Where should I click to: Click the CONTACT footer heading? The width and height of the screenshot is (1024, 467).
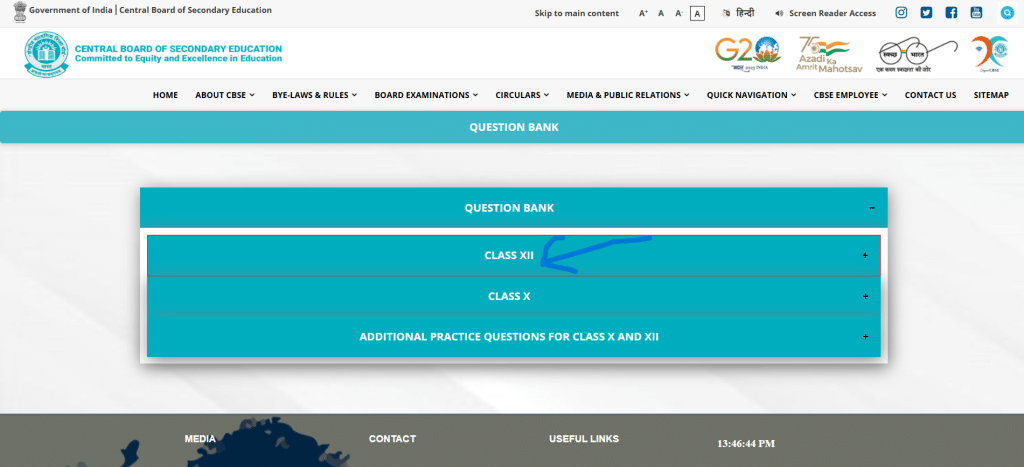coord(392,439)
